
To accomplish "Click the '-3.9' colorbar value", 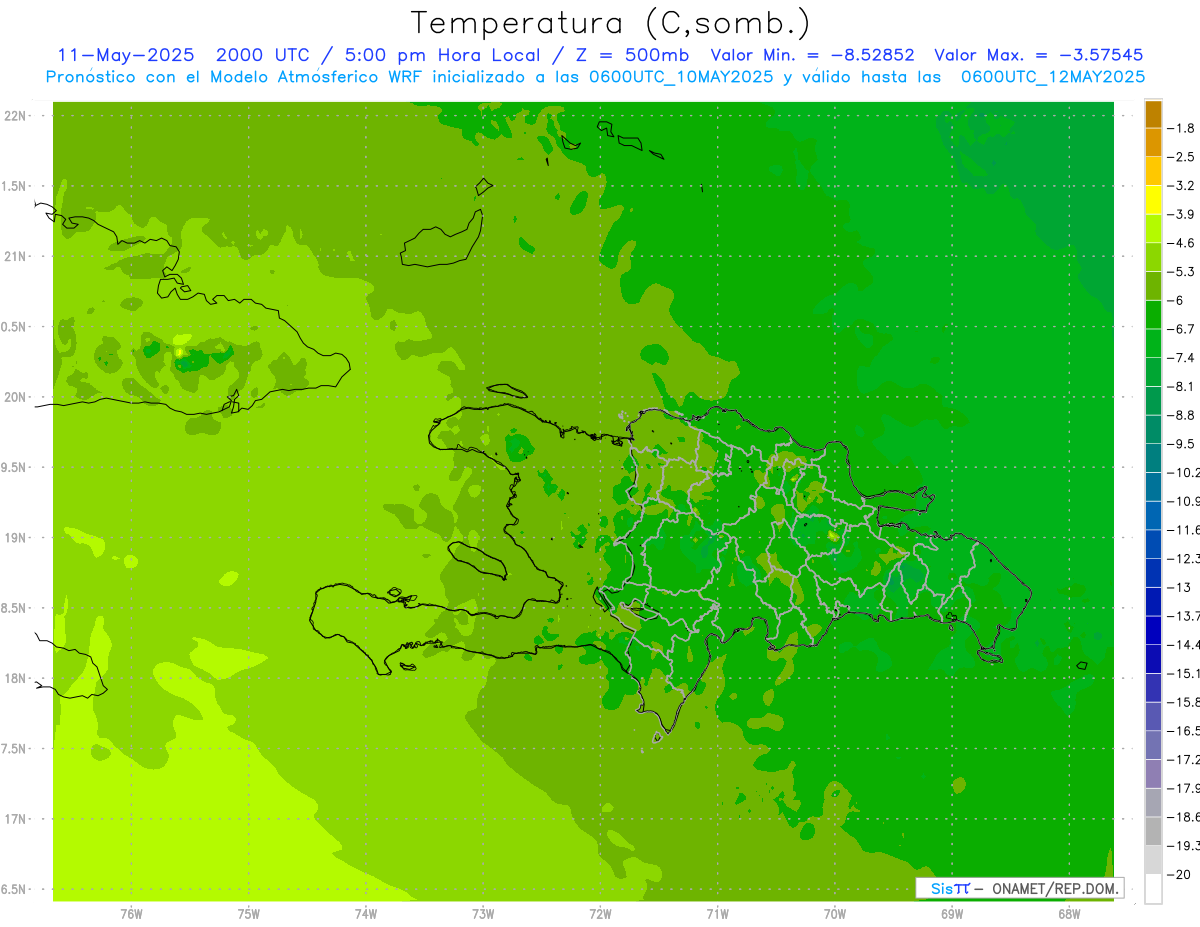I will (1181, 214).
